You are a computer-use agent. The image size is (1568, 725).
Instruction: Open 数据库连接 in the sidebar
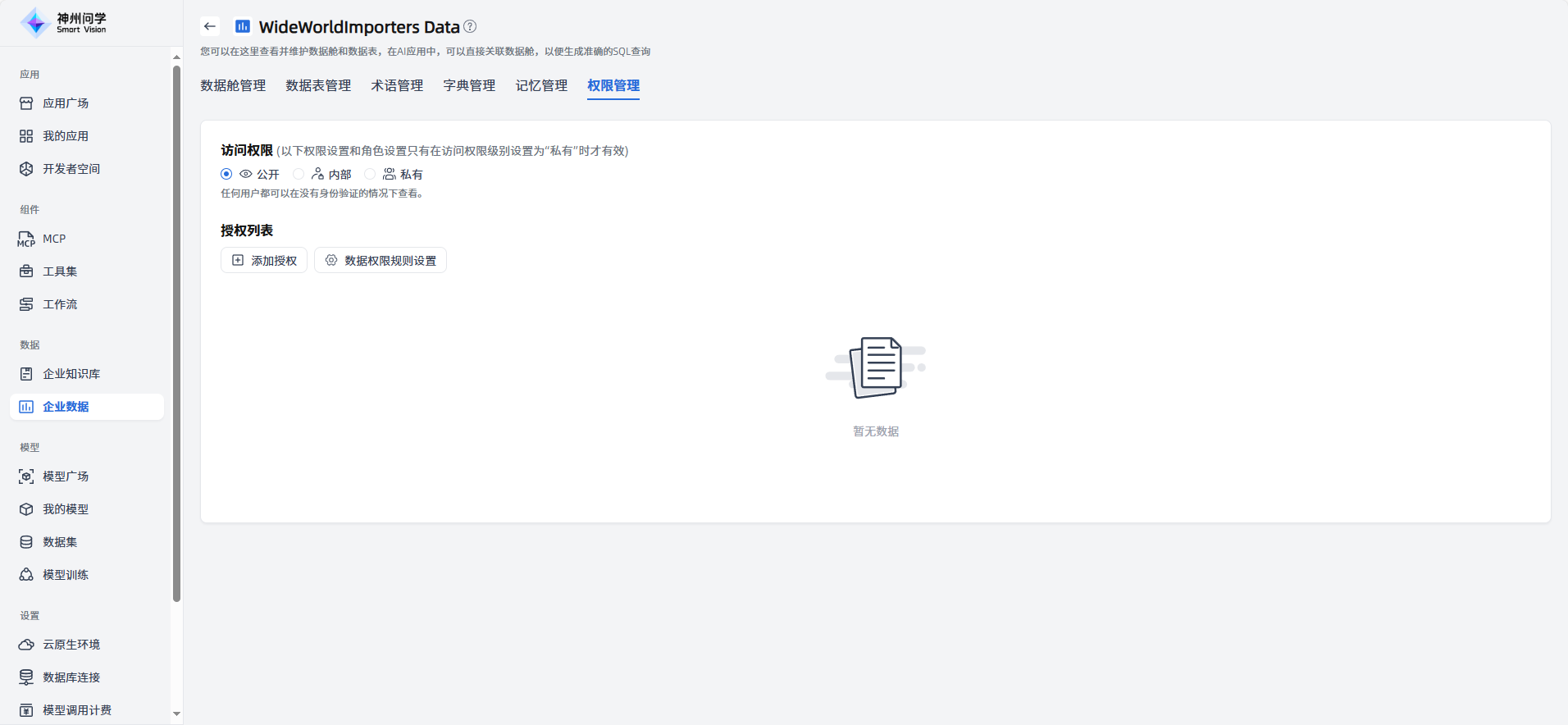71,677
